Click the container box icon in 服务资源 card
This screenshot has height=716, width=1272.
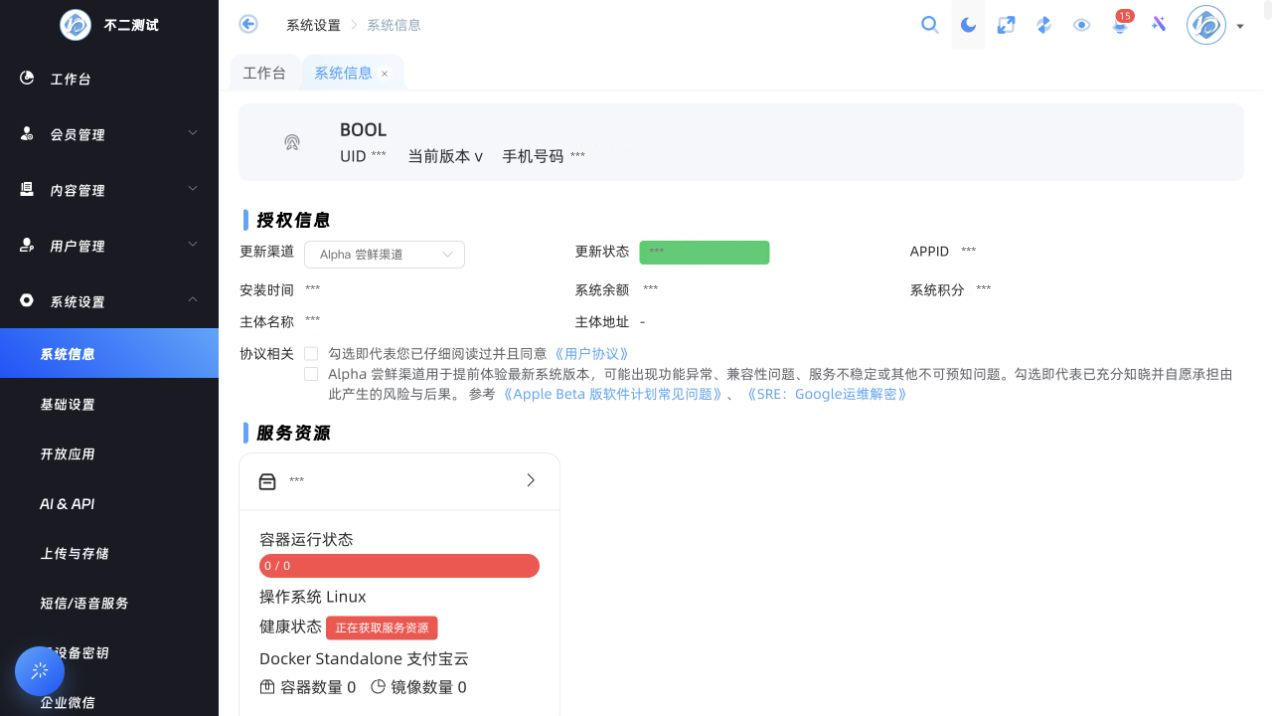(x=267, y=481)
